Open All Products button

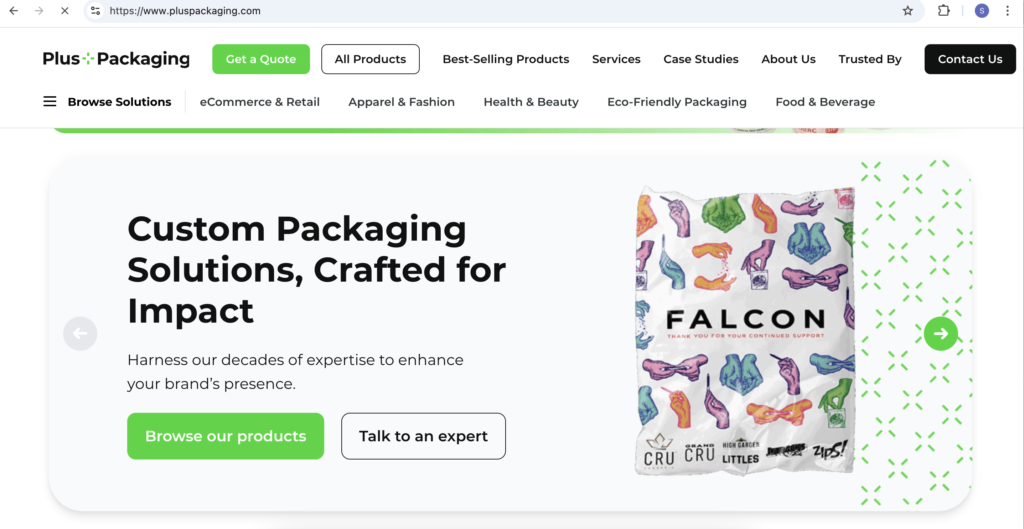pyautogui.click(x=370, y=59)
